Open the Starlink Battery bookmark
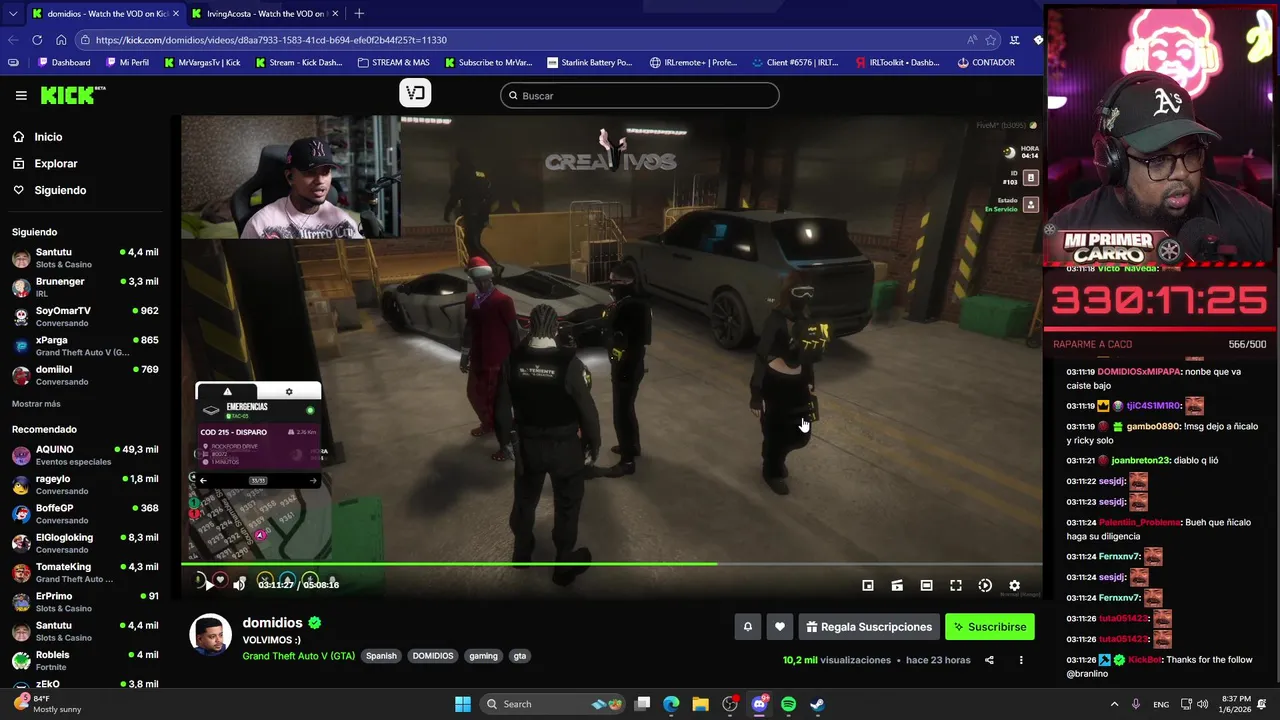Viewport: 1280px width, 720px height. click(x=589, y=62)
